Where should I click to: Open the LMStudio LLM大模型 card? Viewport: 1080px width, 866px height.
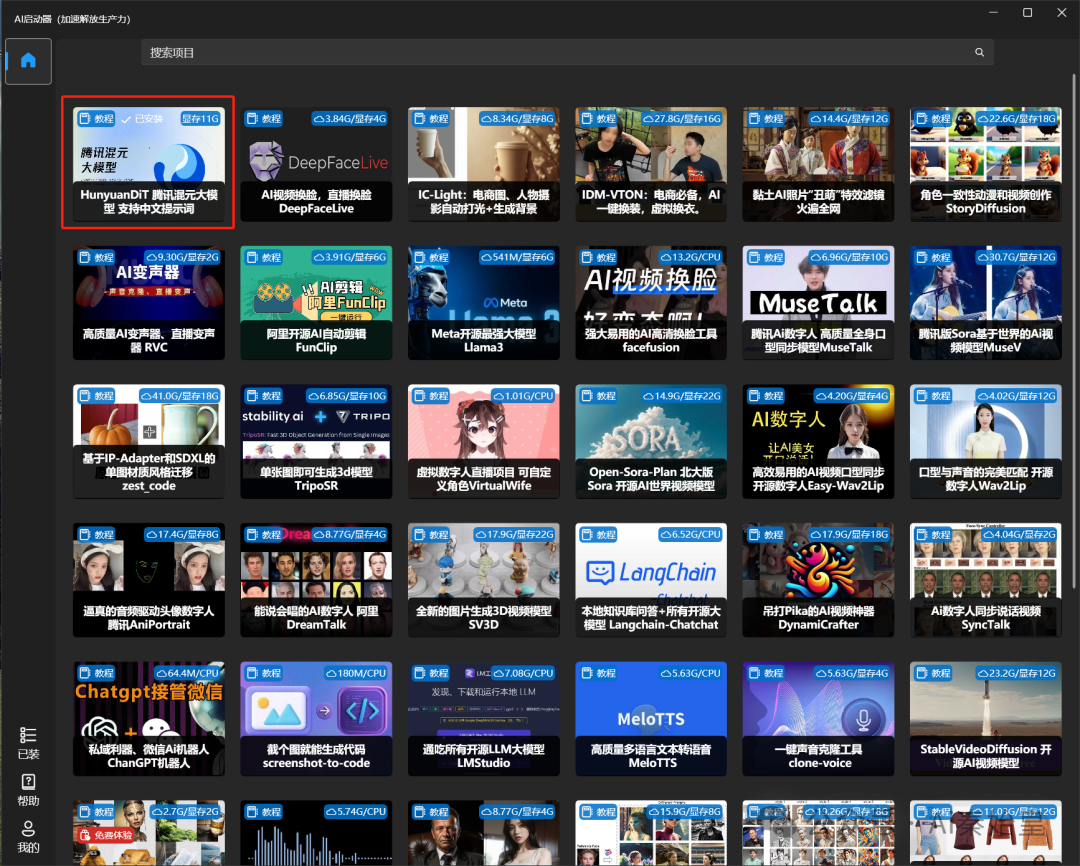[484, 719]
